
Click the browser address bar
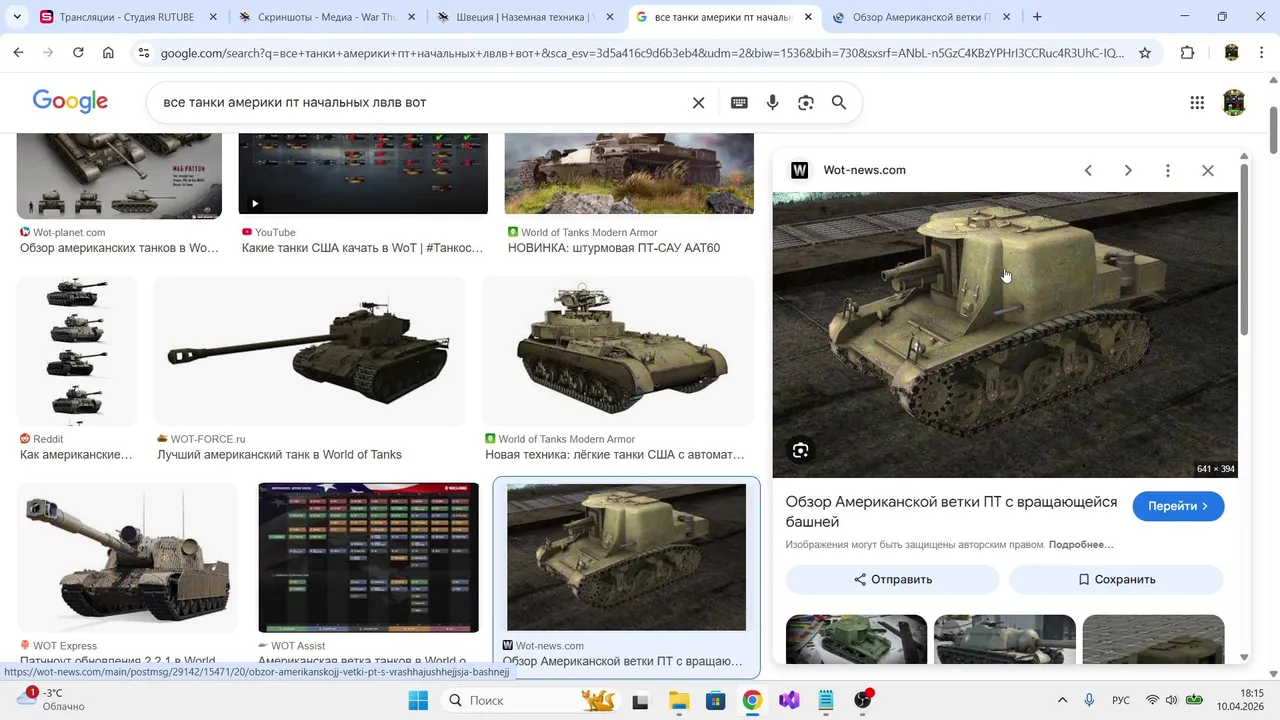(x=642, y=53)
